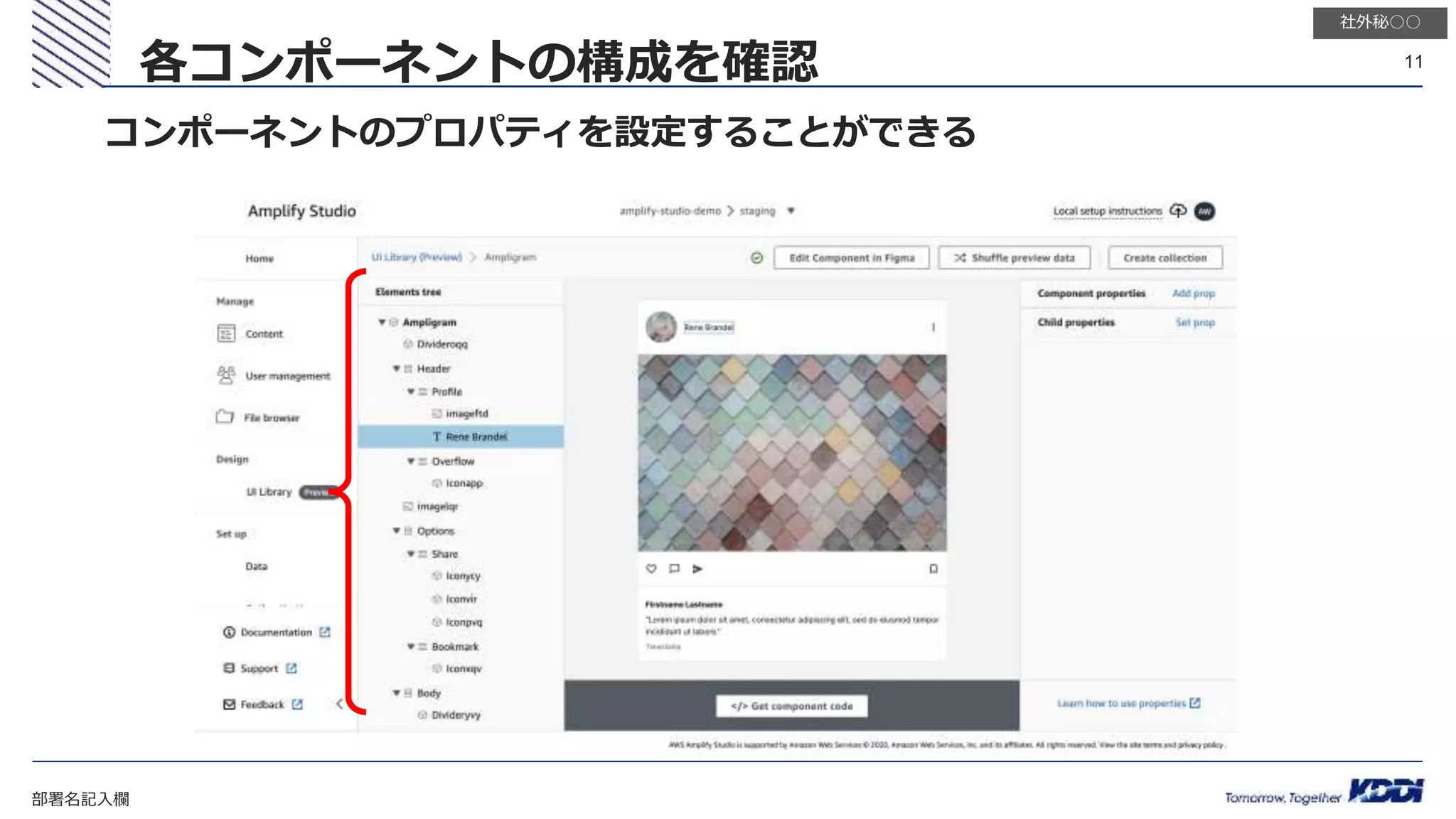
Task: Open Home in the sidebar
Action: point(259,258)
